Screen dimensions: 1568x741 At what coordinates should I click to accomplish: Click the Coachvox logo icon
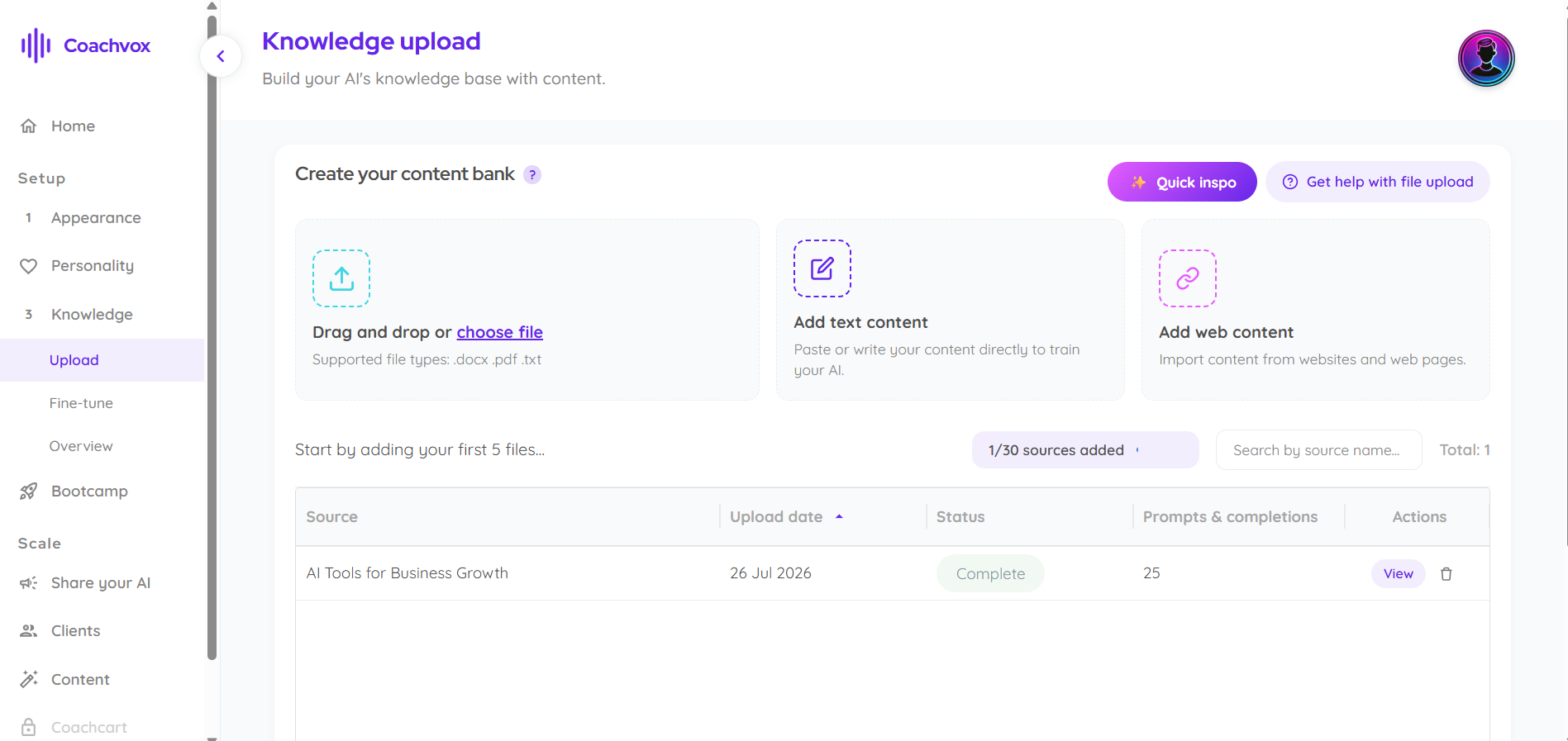[36, 45]
